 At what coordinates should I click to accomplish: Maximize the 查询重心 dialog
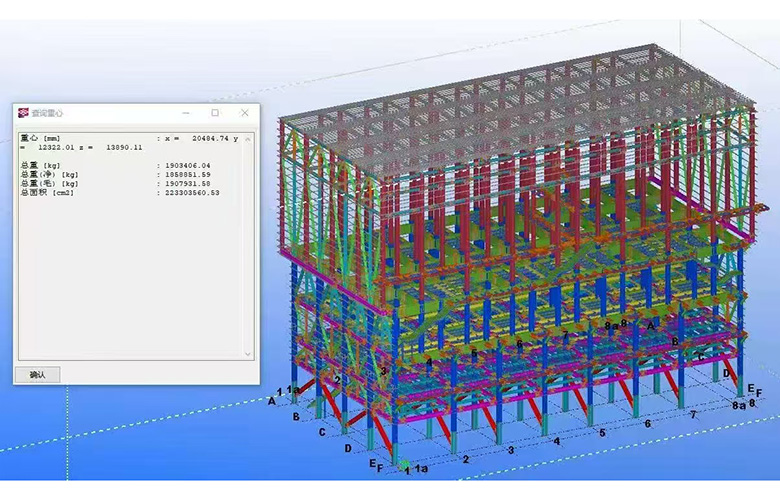215,113
